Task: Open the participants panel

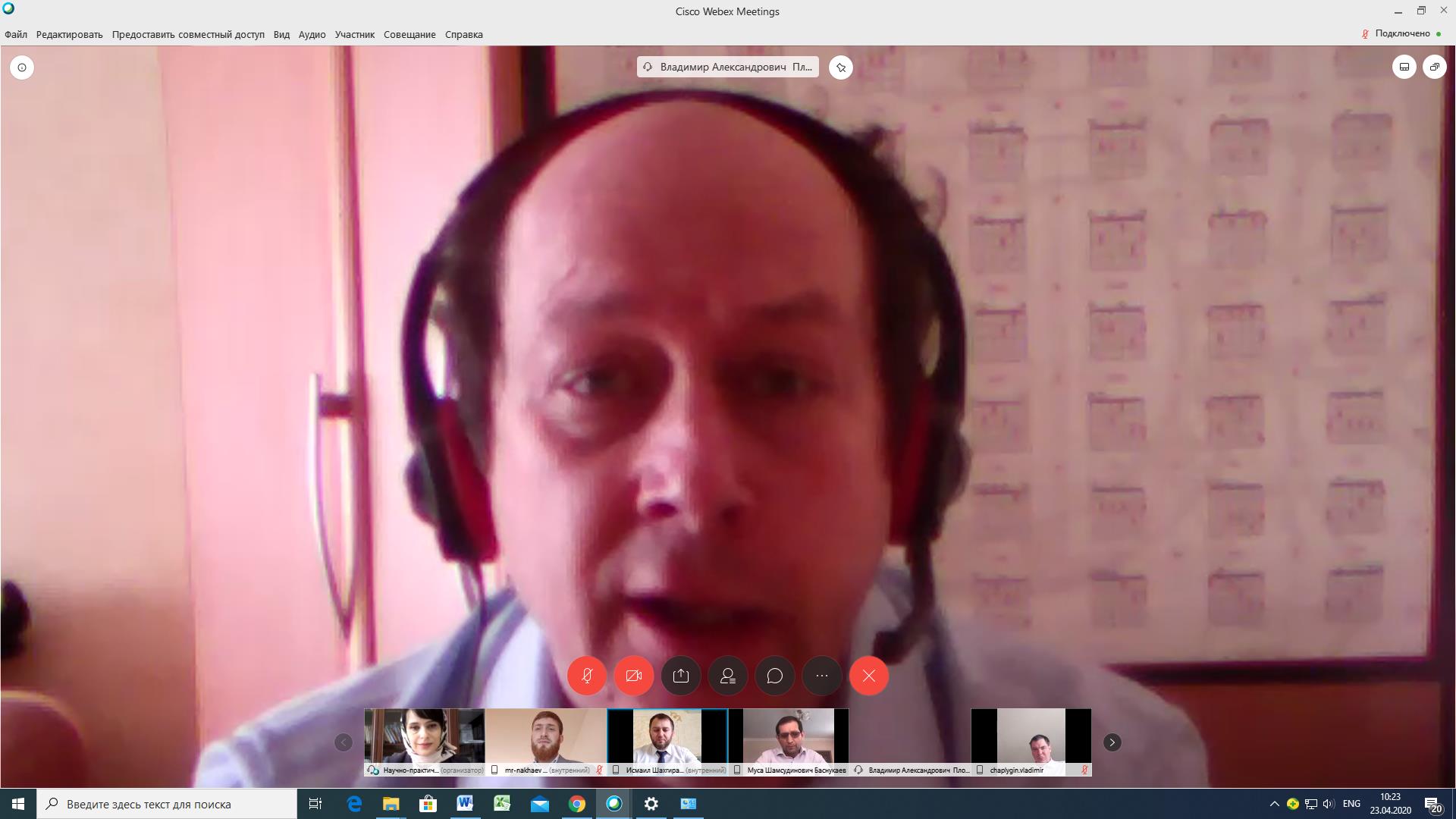Action: point(728,676)
